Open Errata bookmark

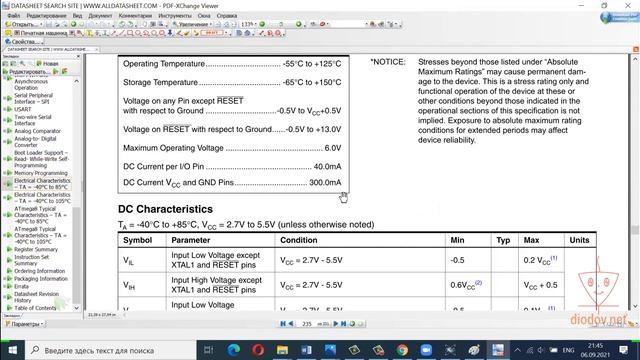(21, 287)
